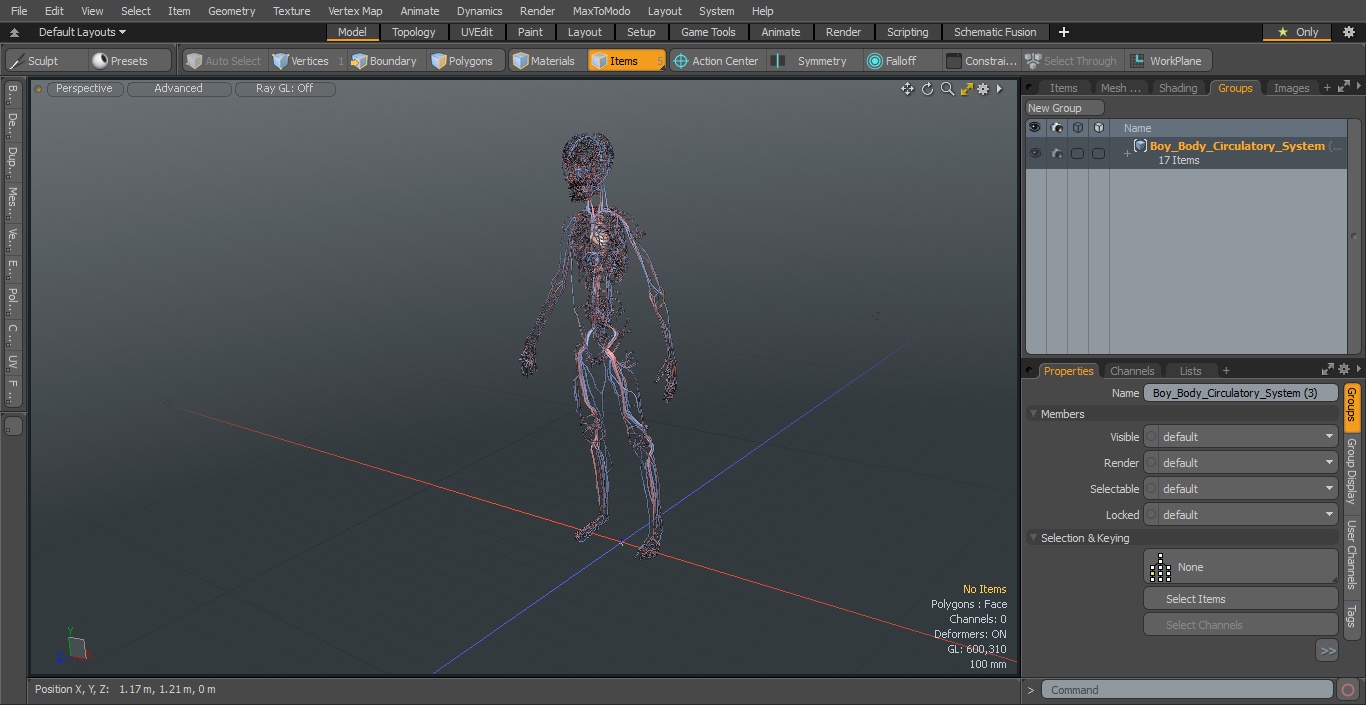The height and width of the screenshot is (705, 1366).
Task: Click the home icon beside Default Layouts
Action: pos(15,32)
